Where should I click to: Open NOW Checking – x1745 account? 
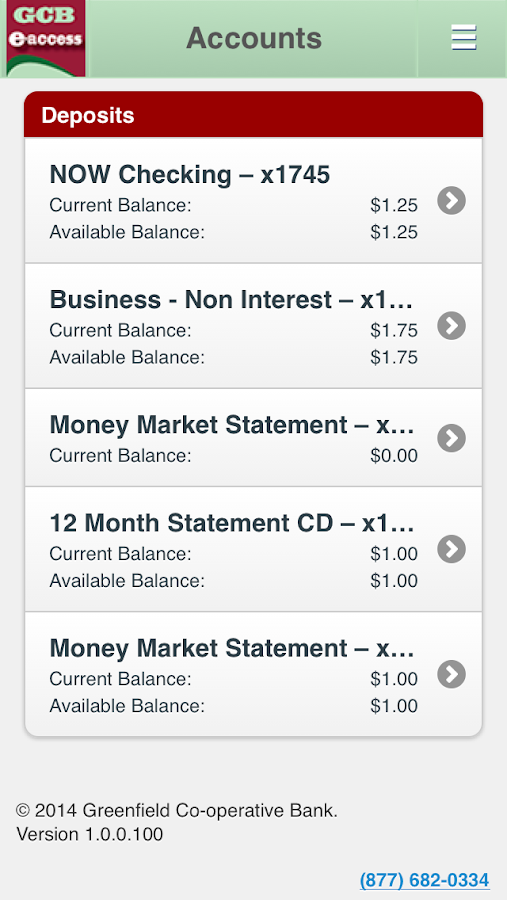pos(253,200)
